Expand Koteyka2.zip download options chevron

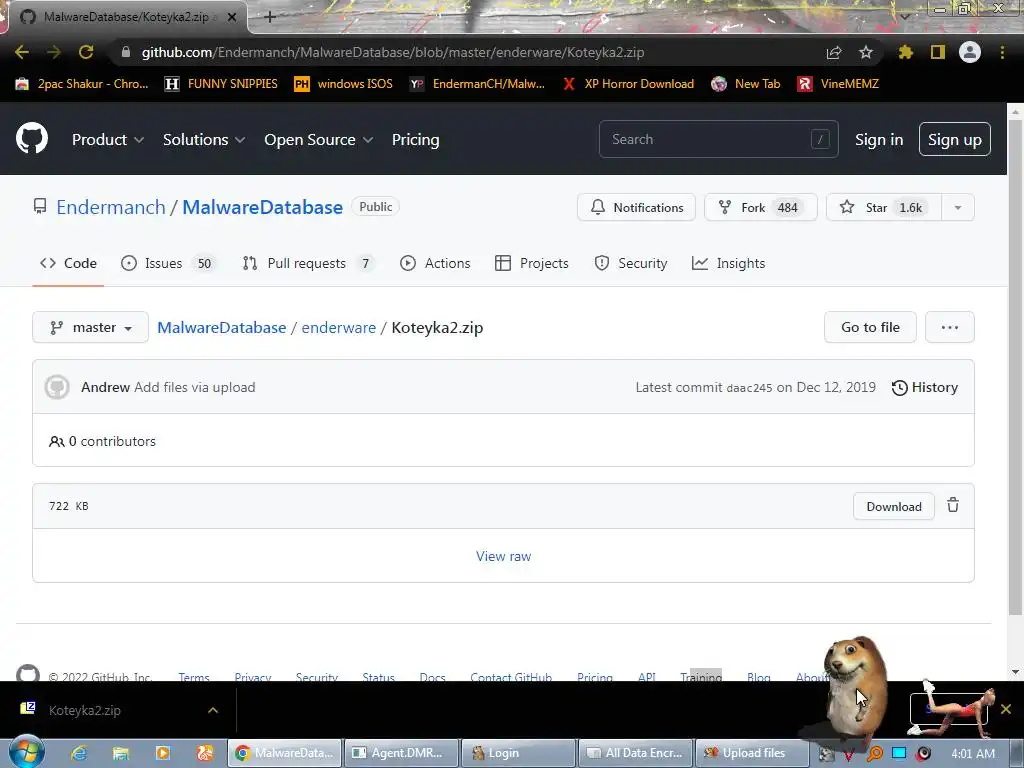tap(213, 710)
